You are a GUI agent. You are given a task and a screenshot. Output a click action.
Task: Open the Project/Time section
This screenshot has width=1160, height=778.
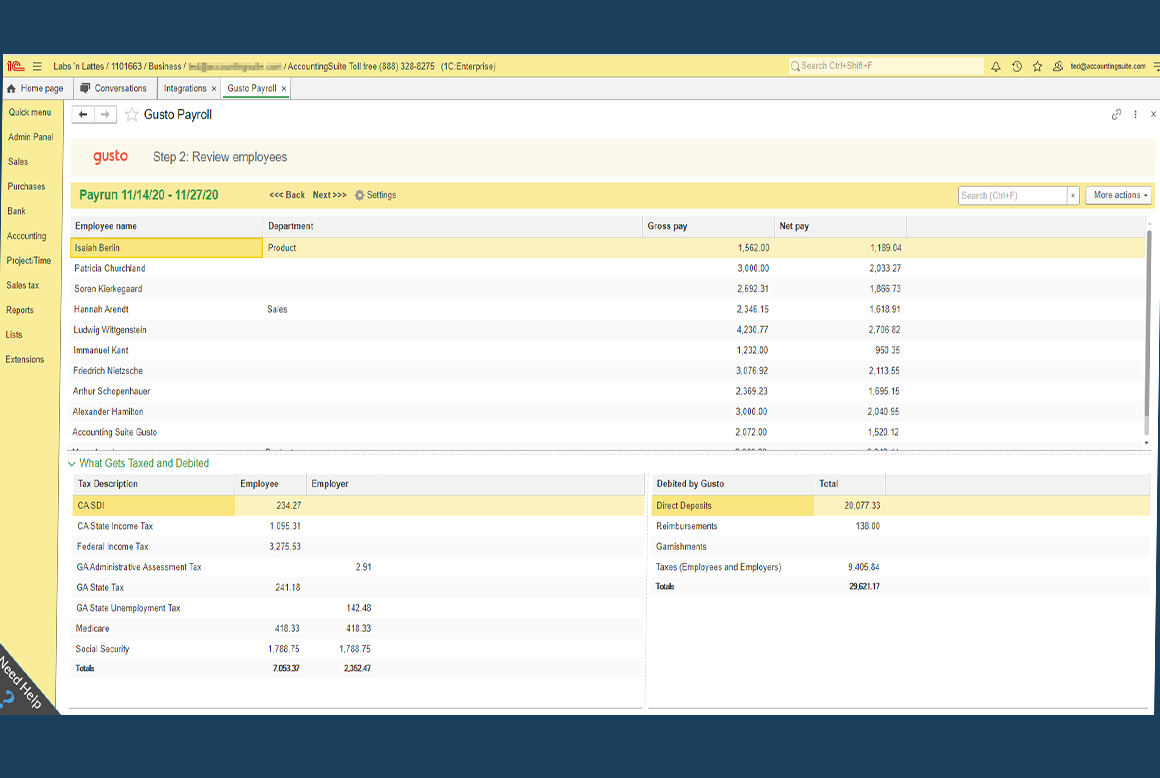tap(28, 260)
